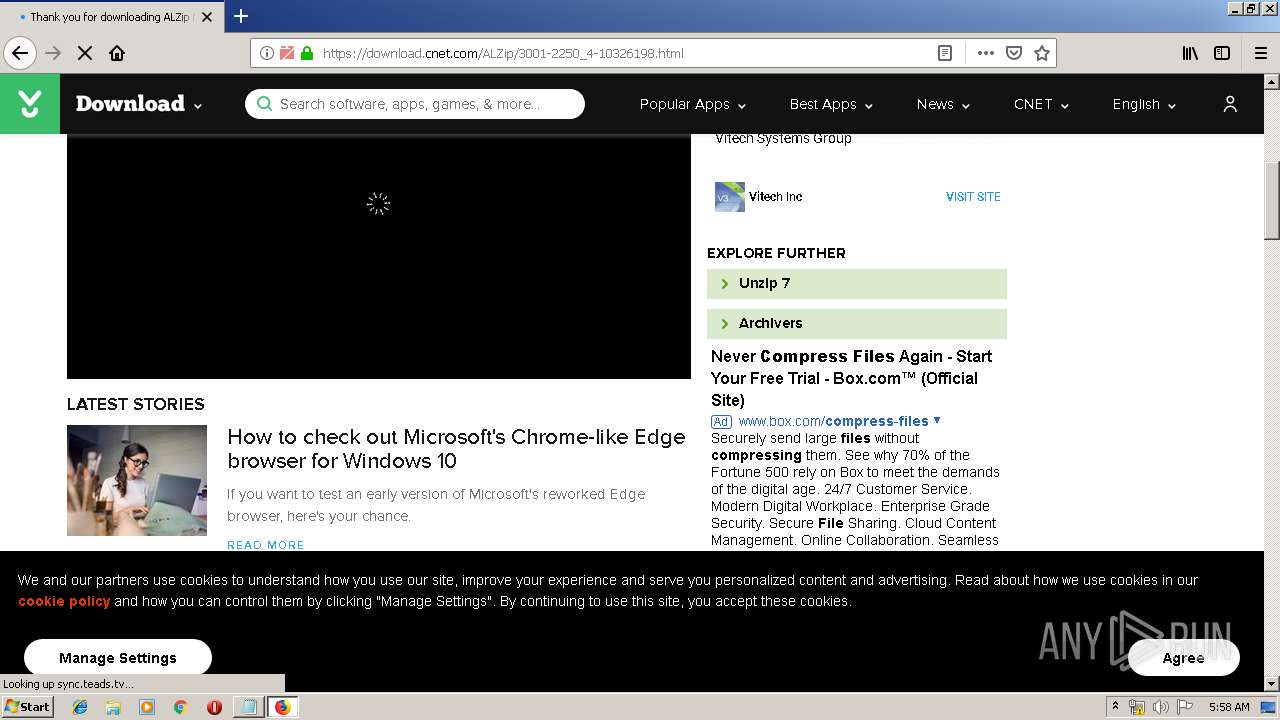
Task: Bookmark this page with the star icon
Action: [x=1042, y=53]
